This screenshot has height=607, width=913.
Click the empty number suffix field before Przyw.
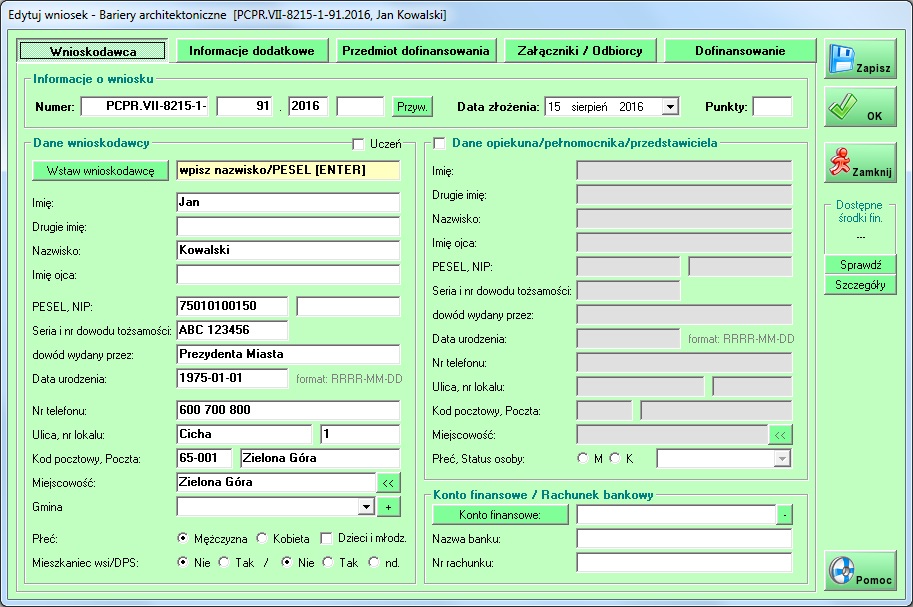pyautogui.click(x=360, y=107)
